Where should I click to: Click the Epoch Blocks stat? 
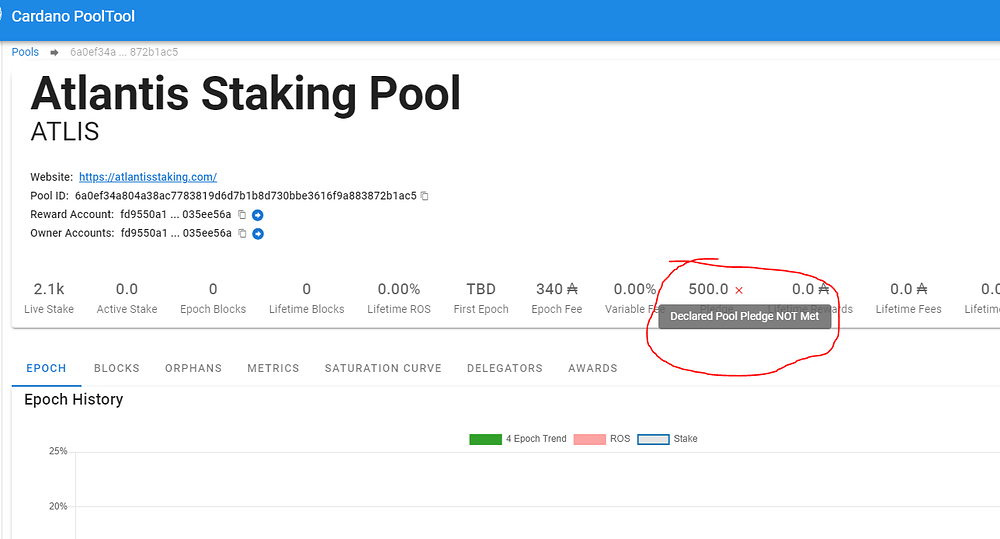(x=213, y=298)
